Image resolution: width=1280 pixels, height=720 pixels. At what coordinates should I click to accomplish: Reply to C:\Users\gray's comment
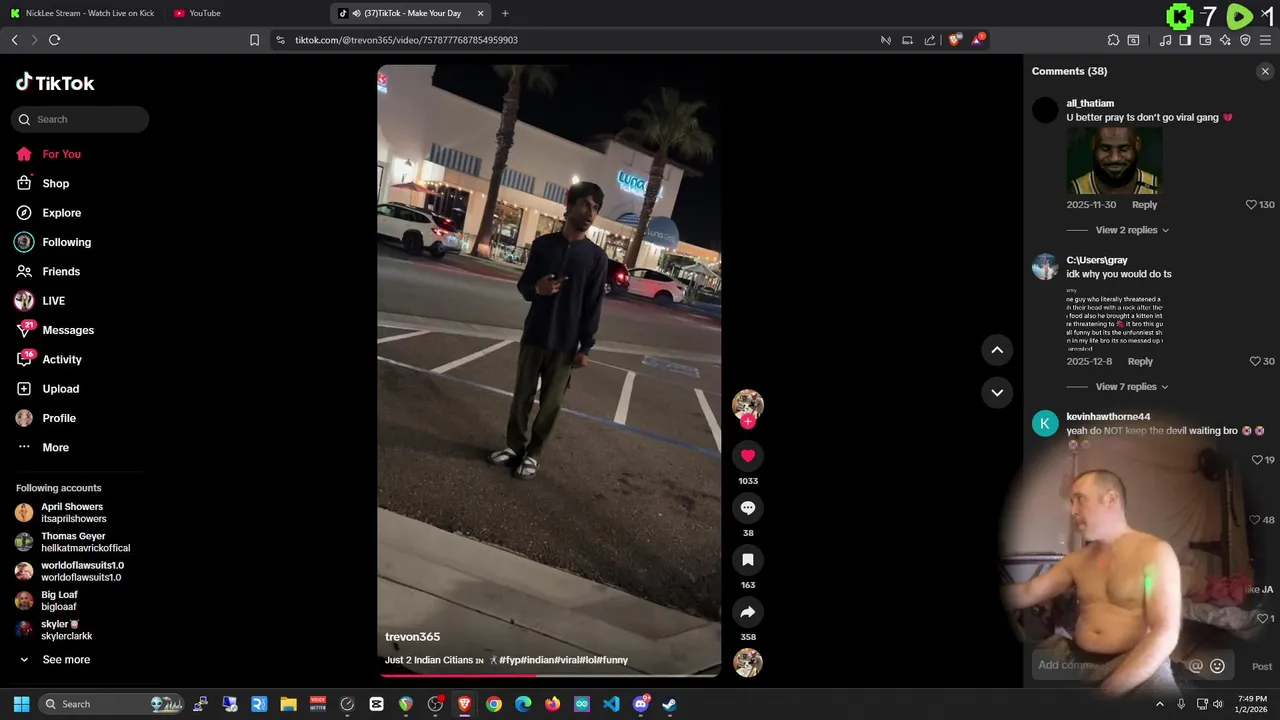coord(1140,362)
